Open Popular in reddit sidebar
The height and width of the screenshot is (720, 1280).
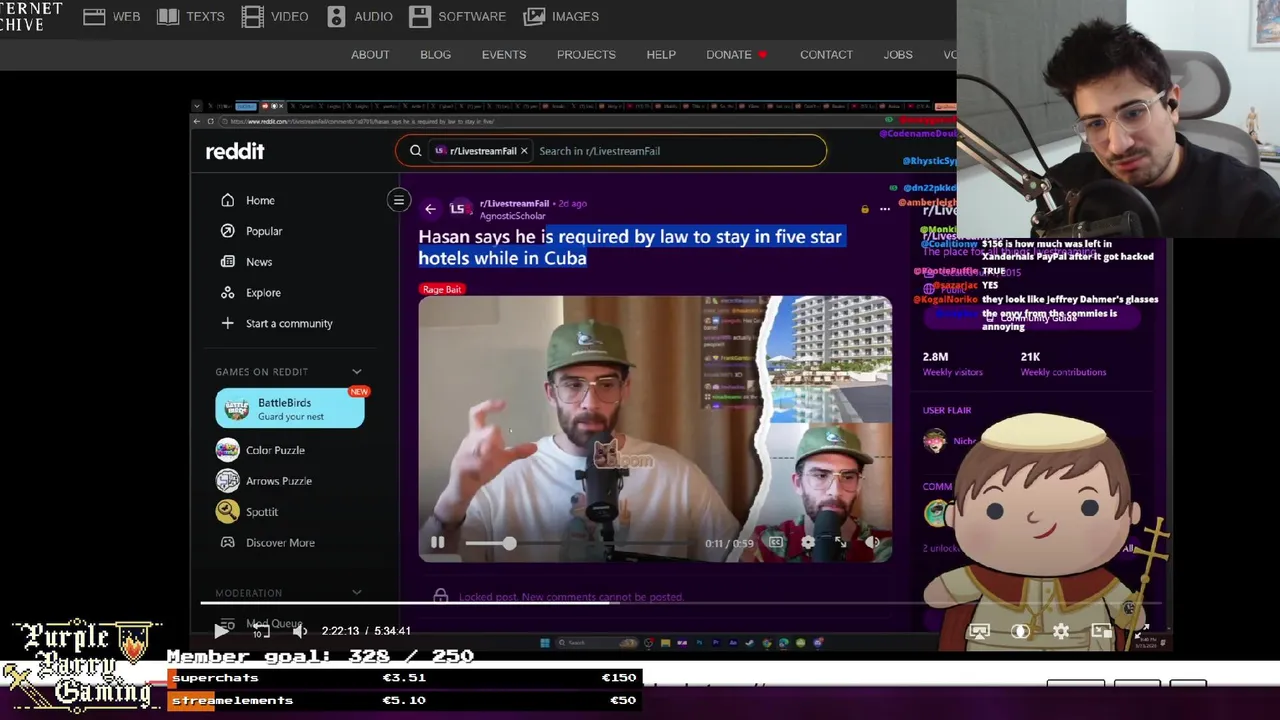(x=251, y=231)
